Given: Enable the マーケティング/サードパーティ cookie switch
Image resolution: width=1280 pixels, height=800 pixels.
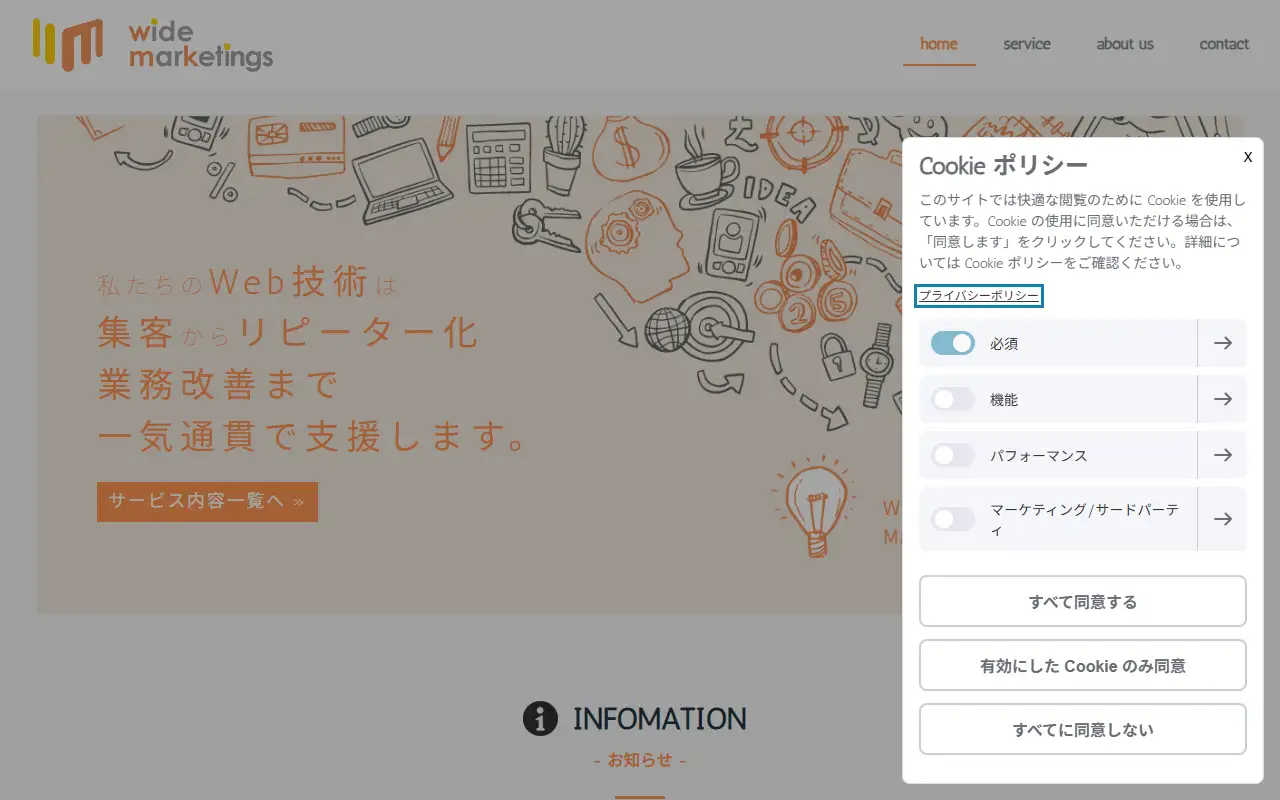Looking at the screenshot, I should point(953,519).
